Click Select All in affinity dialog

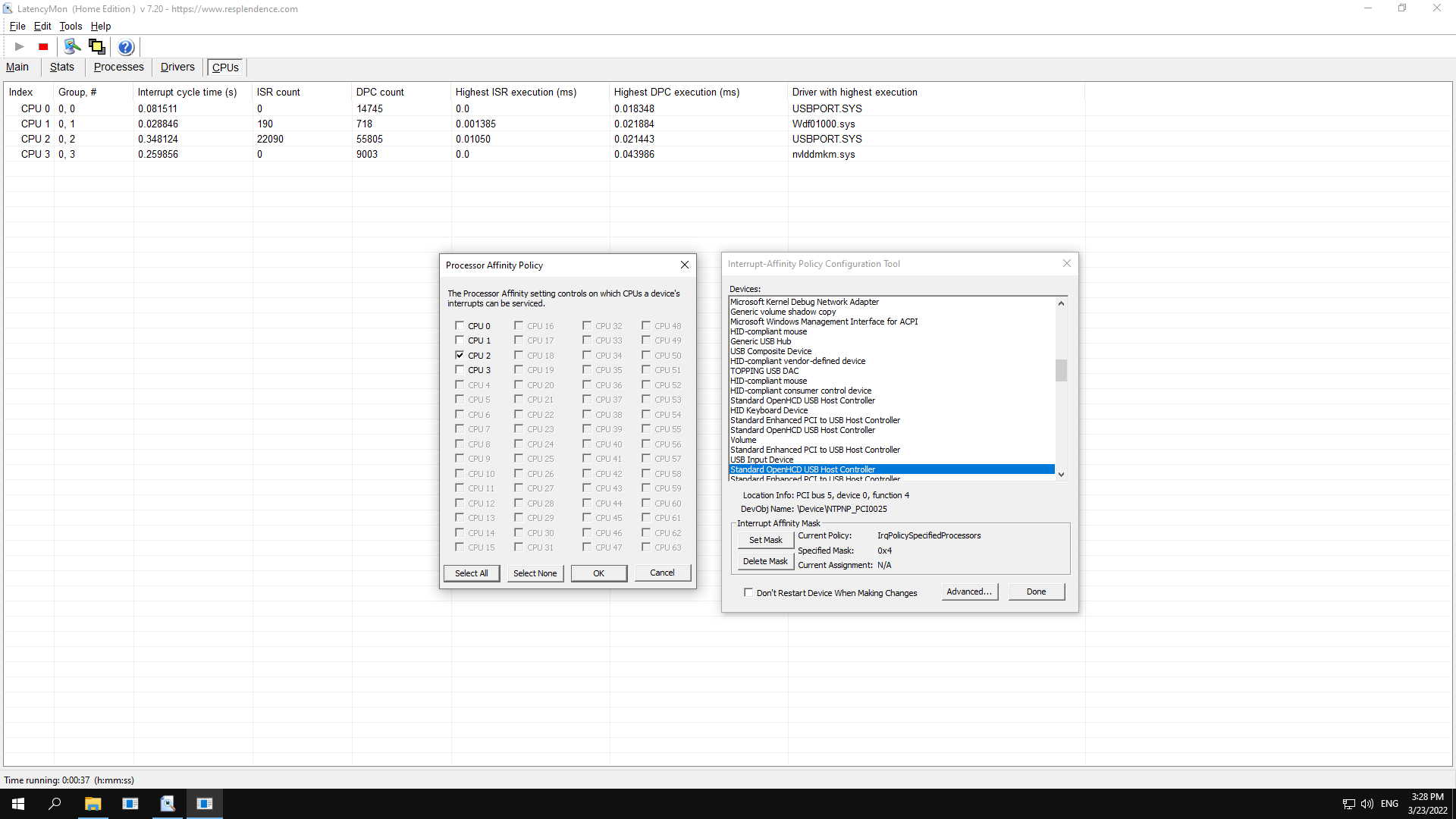472,573
